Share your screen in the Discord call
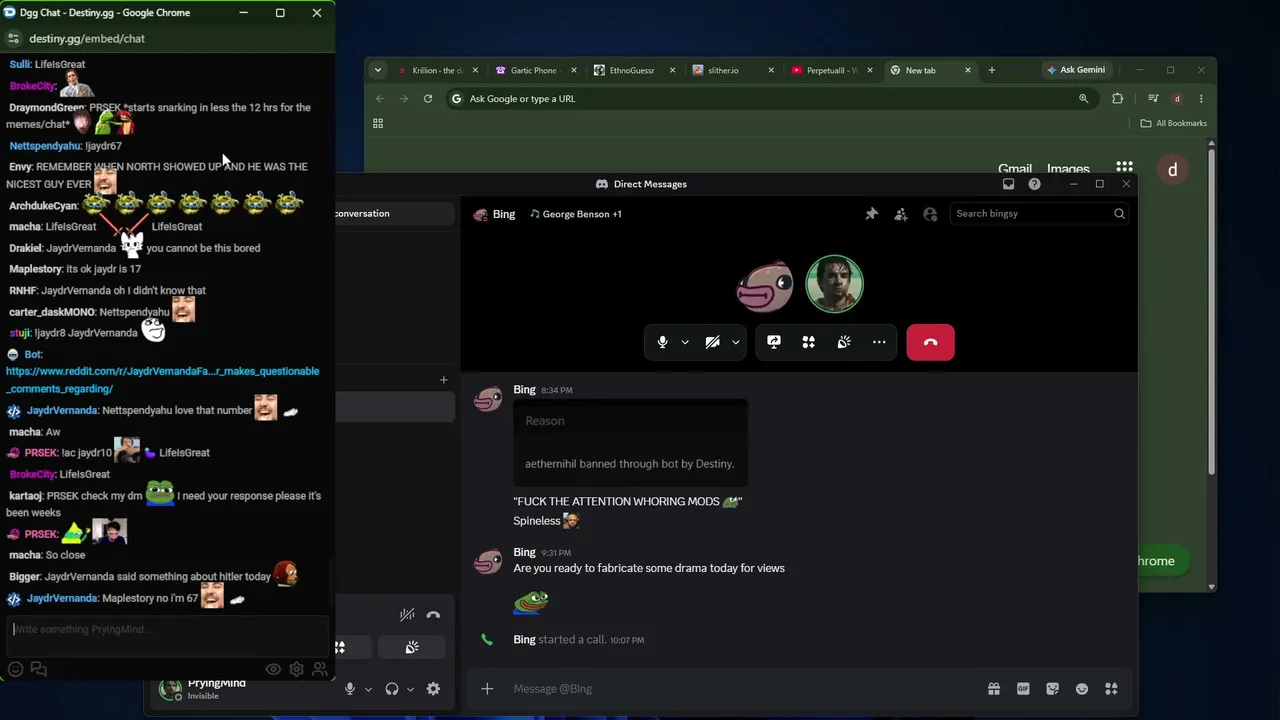1280x720 pixels. tap(774, 342)
